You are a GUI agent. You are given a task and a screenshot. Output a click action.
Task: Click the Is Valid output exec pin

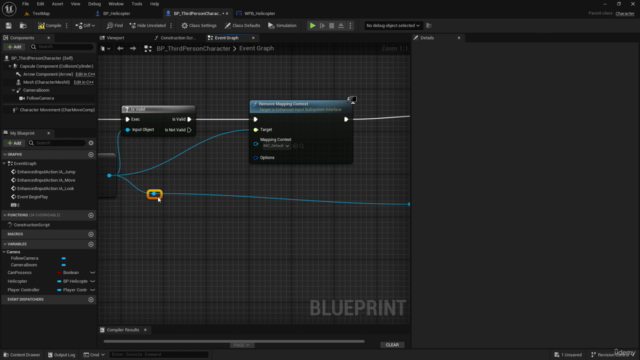189,119
